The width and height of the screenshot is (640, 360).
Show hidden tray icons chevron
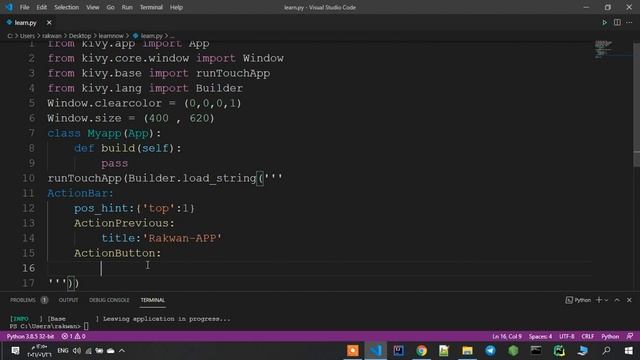[122, 351]
